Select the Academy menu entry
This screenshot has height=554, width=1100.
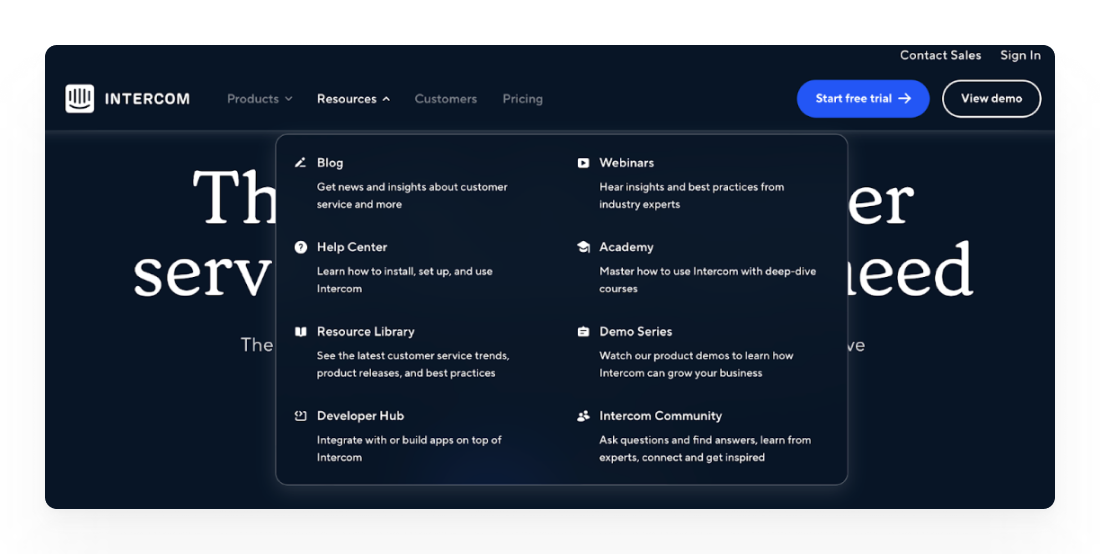click(626, 247)
